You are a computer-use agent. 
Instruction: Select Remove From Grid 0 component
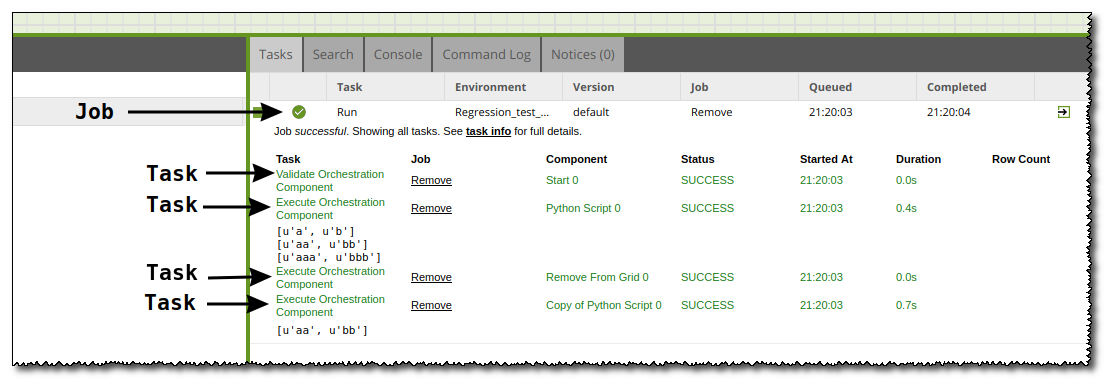click(x=597, y=277)
